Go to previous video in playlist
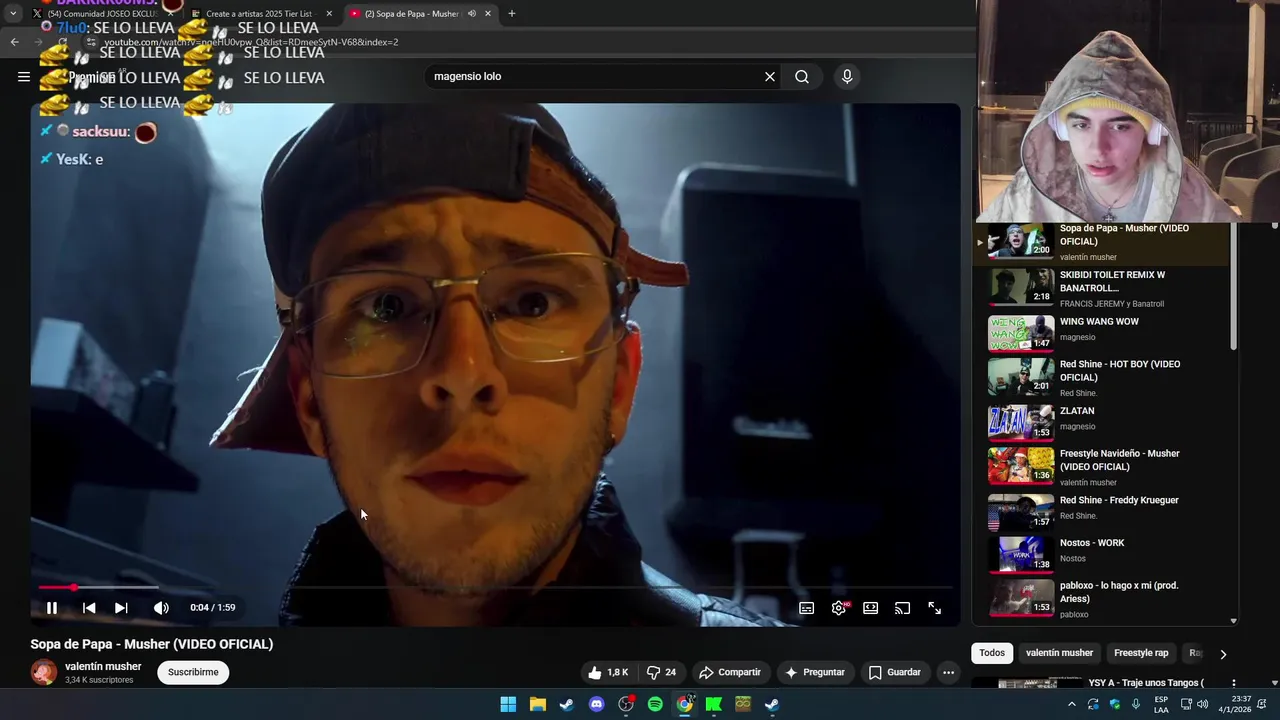Screen dimensions: 1280x720 (89, 608)
